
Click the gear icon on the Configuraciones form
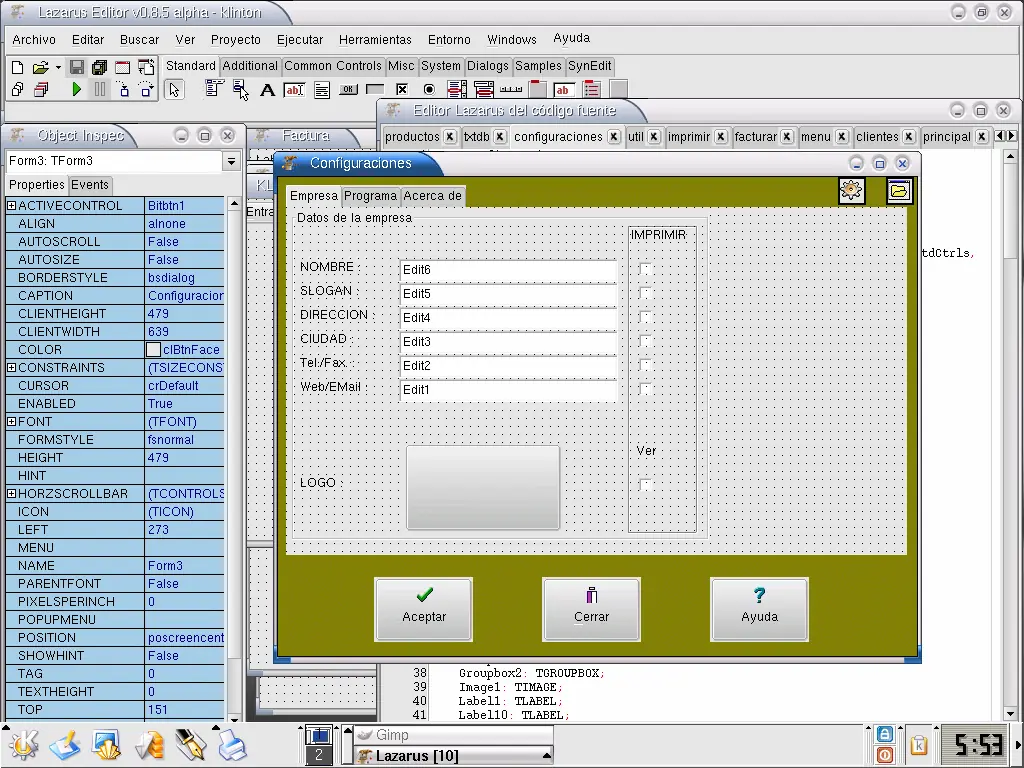click(851, 191)
